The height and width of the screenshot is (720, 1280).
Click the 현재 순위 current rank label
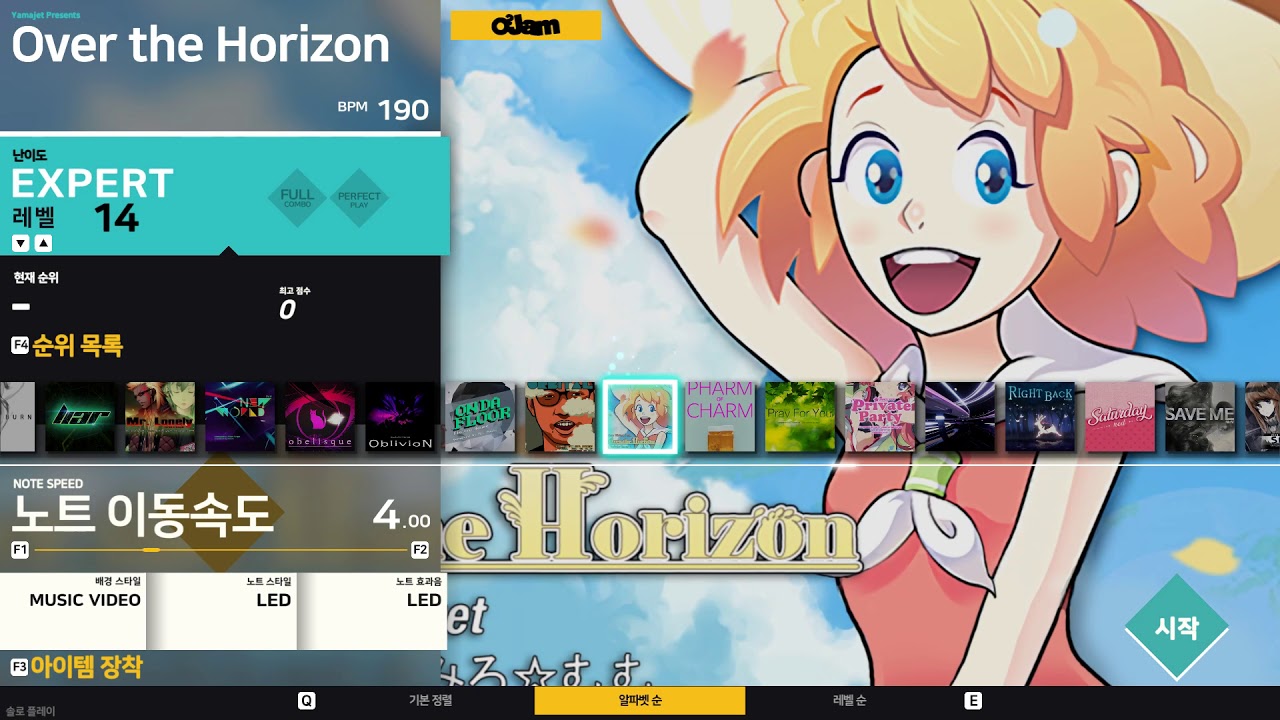click(36, 278)
